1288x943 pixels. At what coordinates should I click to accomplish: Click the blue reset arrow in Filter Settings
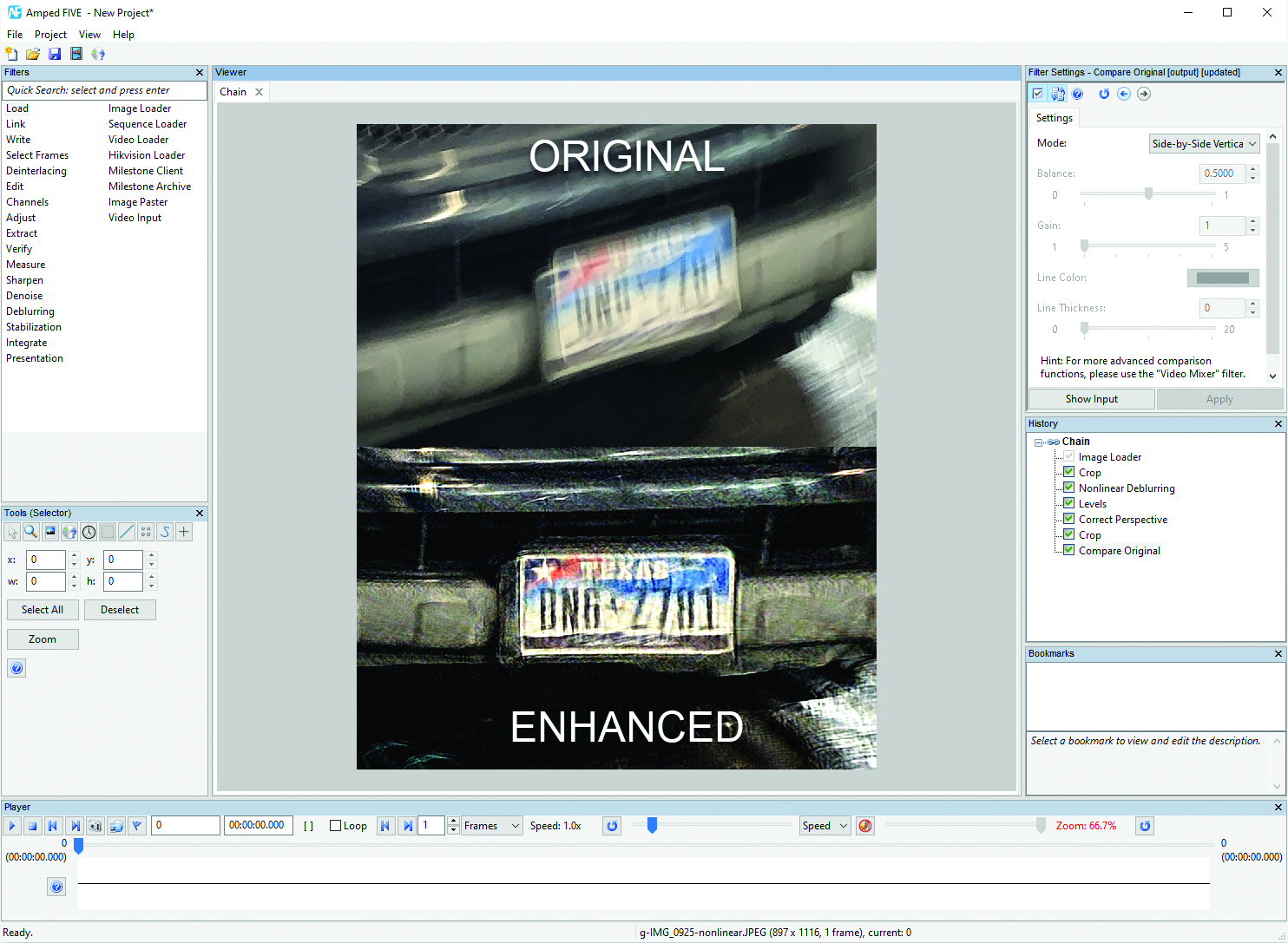click(1104, 94)
